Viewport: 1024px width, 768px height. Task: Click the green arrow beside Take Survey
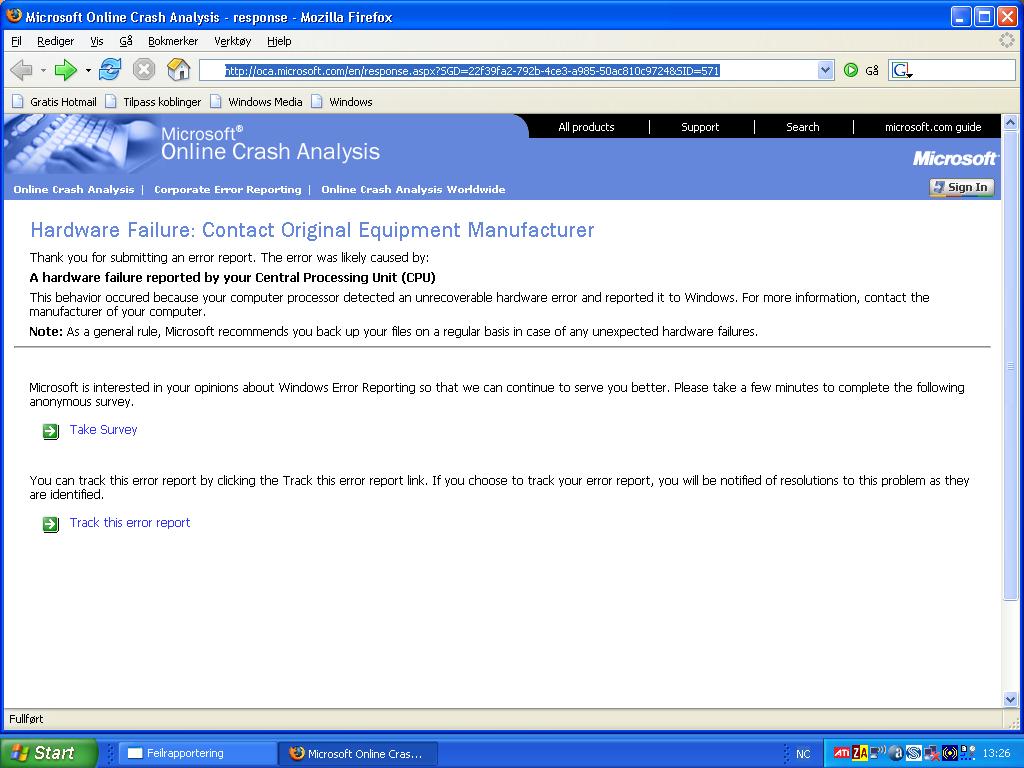tap(50, 431)
